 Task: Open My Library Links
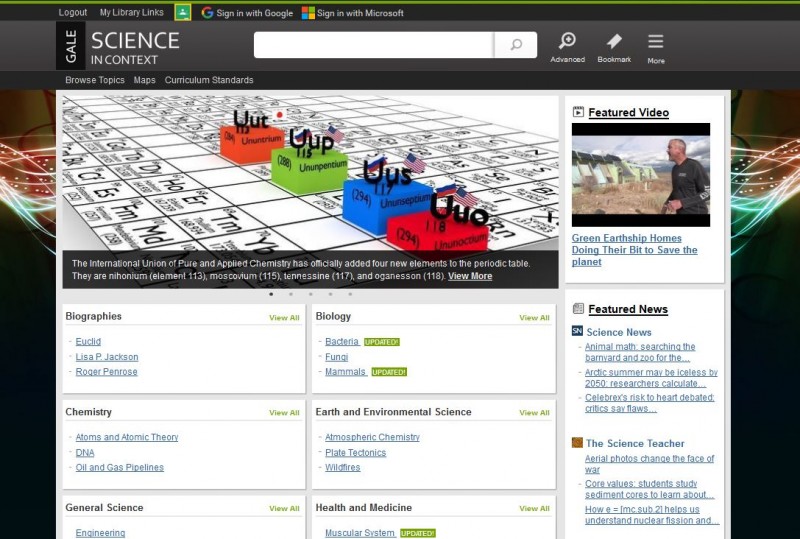pos(132,12)
